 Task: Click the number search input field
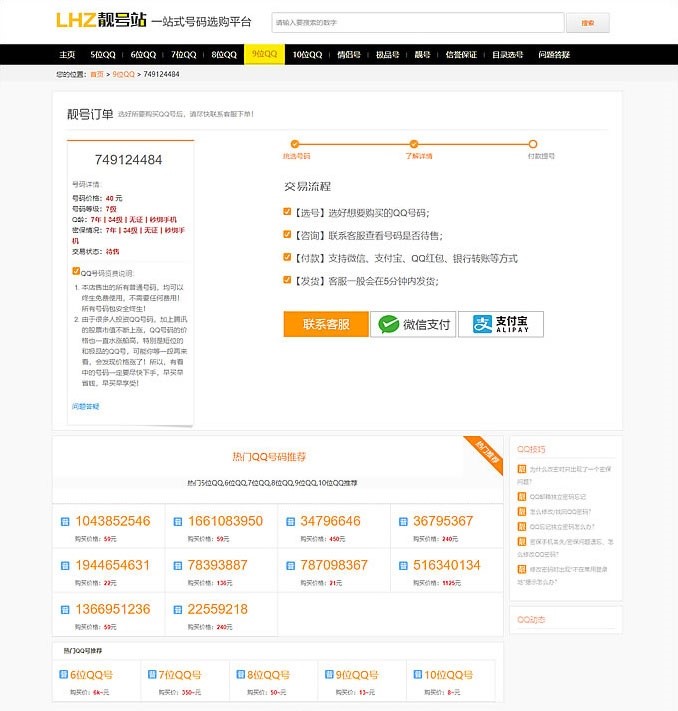(x=416, y=22)
